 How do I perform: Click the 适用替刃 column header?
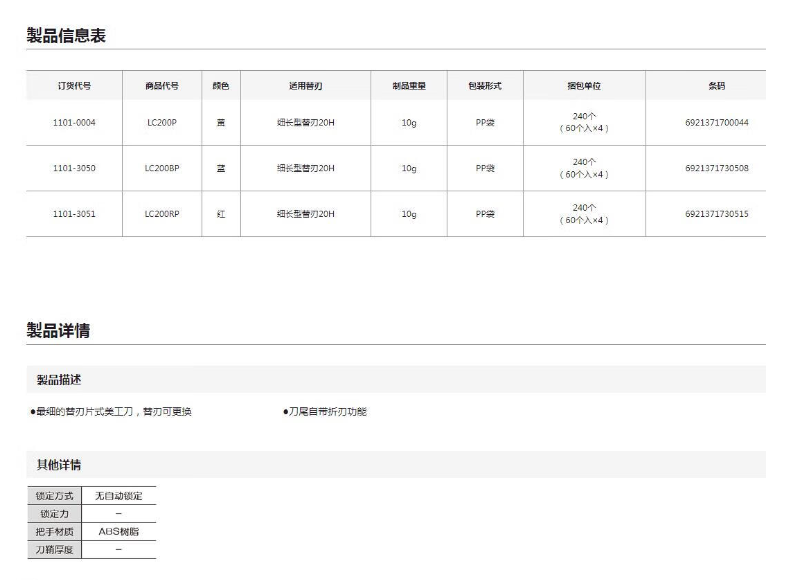[305, 86]
